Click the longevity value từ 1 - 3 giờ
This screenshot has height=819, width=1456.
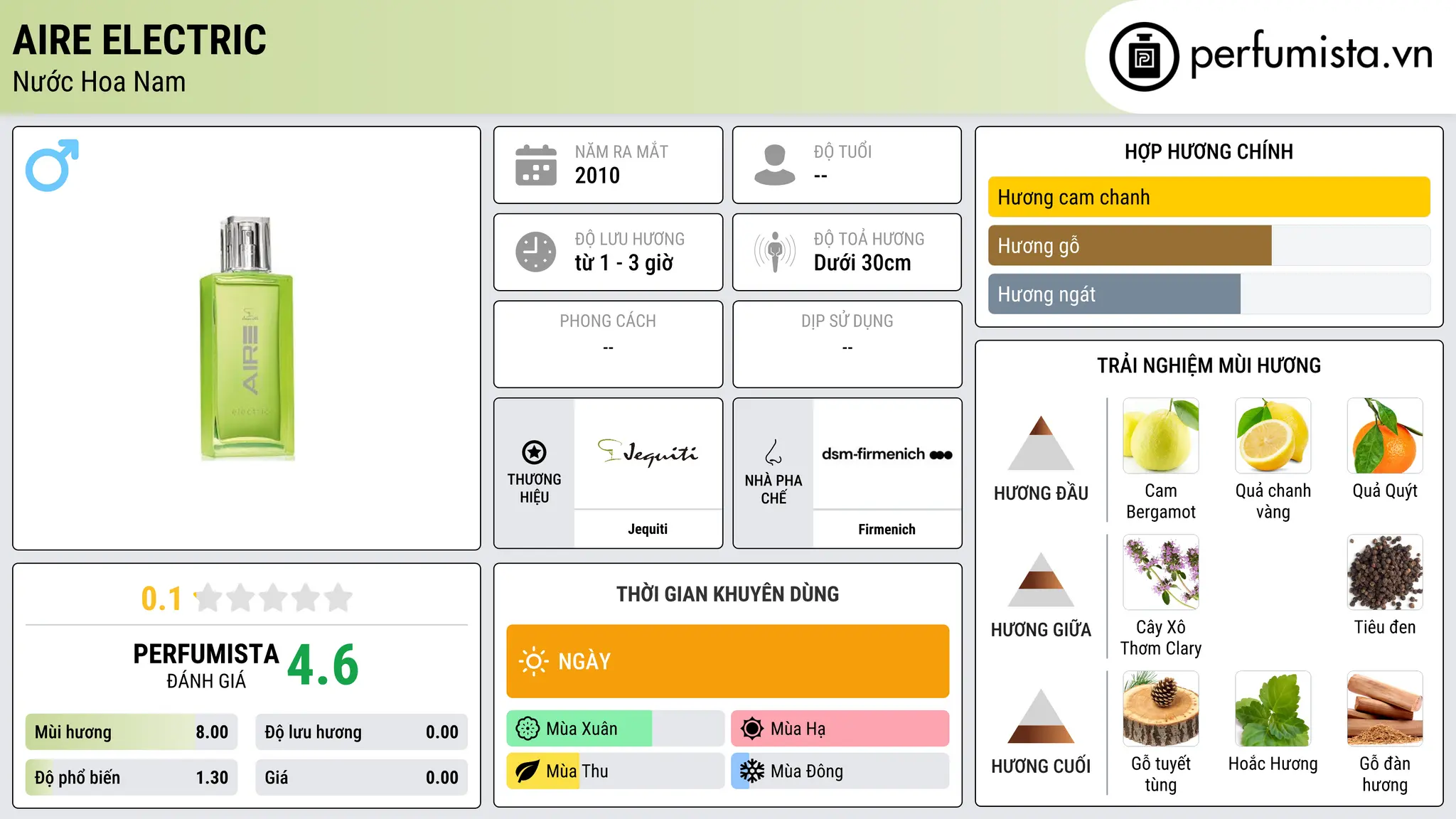coord(623,263)
